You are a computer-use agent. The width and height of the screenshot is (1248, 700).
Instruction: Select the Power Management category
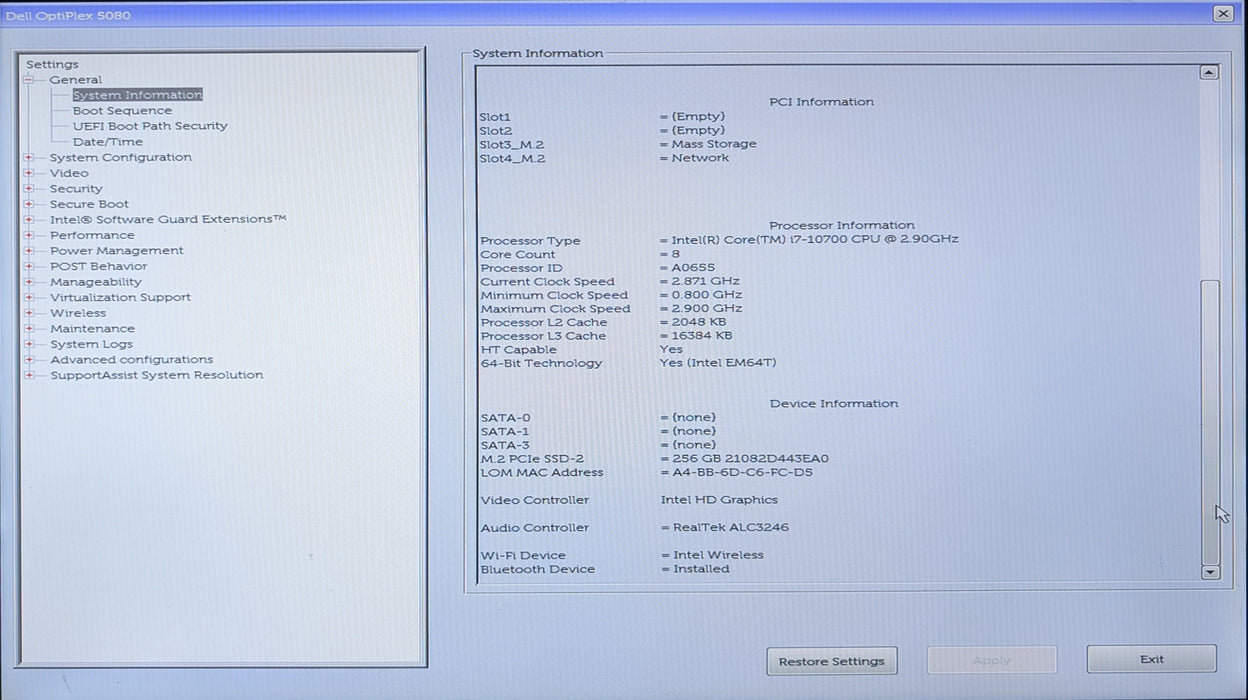117,251
